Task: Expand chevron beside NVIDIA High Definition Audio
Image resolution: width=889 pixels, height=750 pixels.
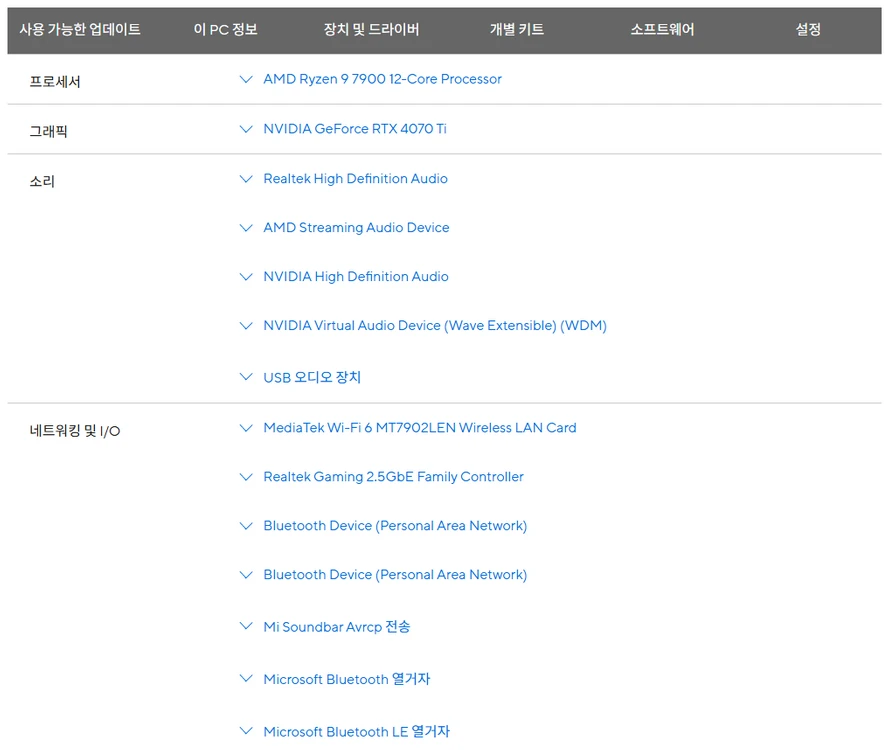Action: point(246,277)
